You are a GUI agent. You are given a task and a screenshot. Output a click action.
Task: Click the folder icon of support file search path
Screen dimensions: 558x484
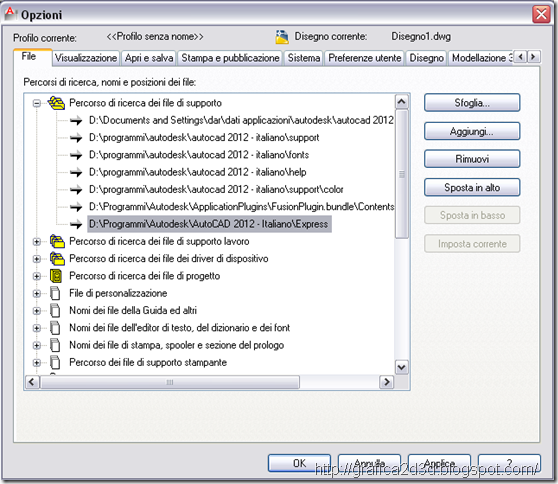[56, 103]
